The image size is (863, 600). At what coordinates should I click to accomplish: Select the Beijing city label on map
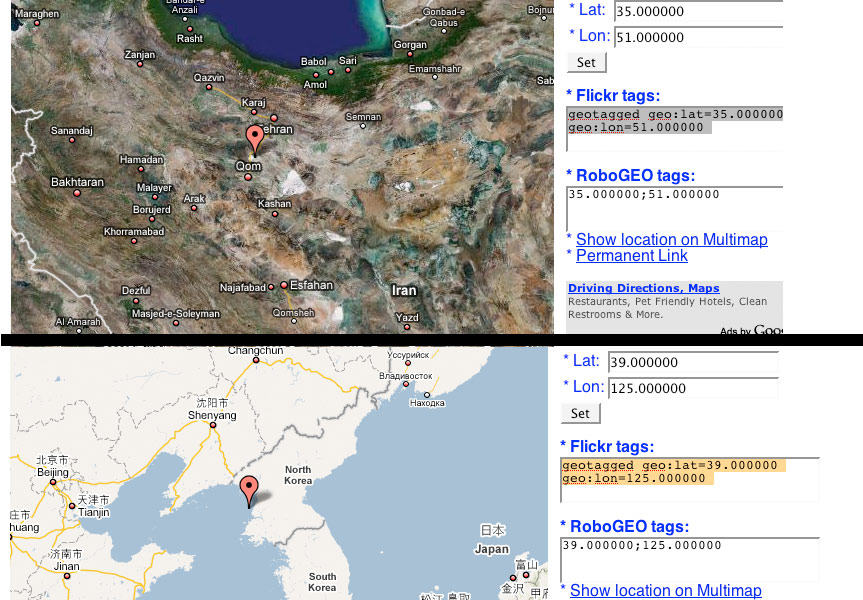(52, 472)
